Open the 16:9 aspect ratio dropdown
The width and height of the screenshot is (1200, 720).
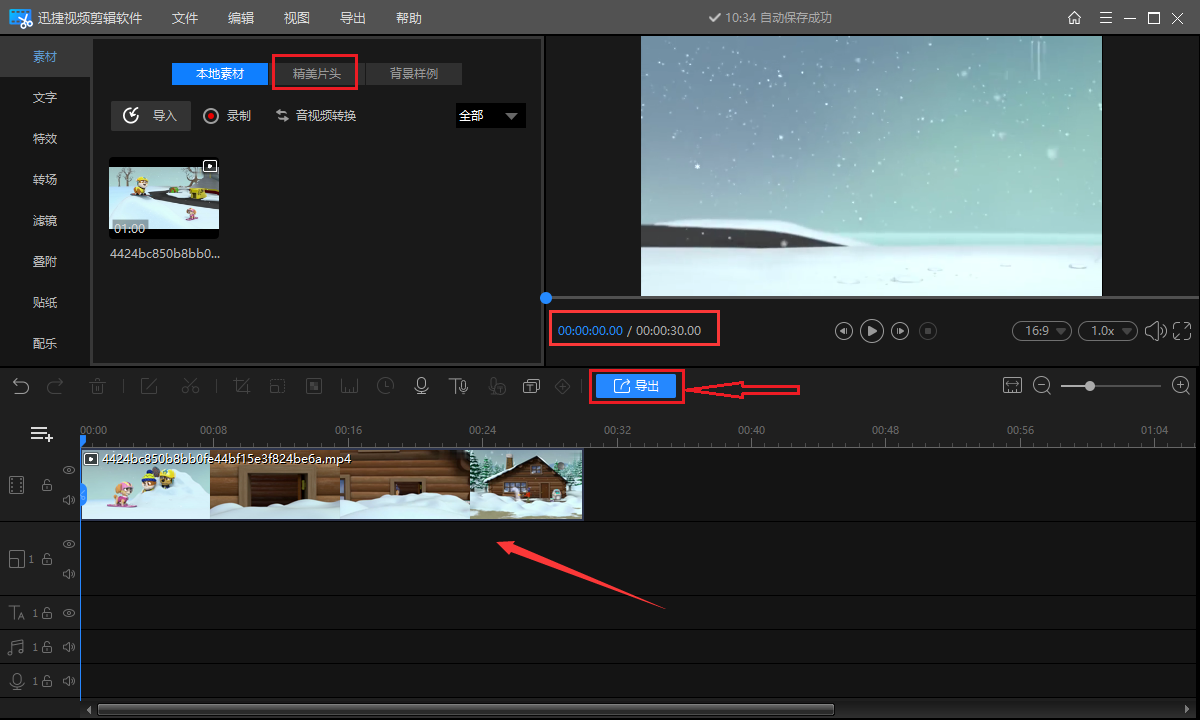coord(1042,331)
